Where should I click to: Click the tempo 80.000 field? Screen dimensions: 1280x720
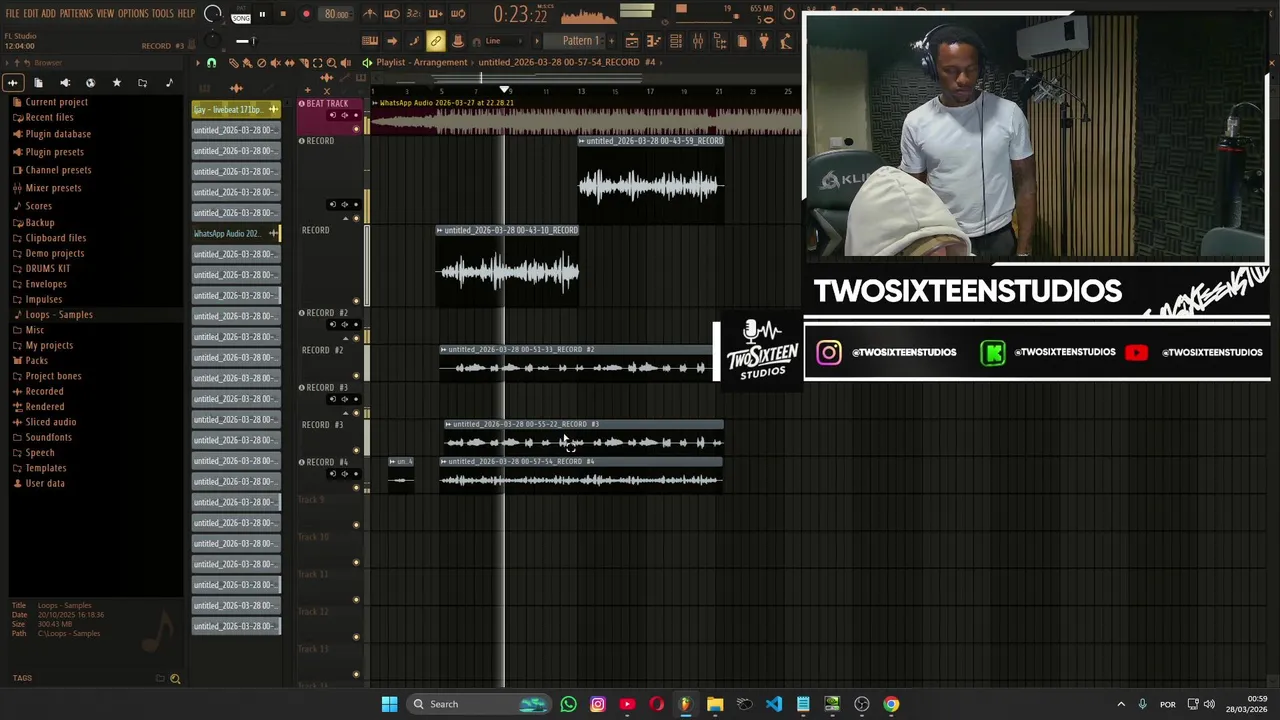336,14
